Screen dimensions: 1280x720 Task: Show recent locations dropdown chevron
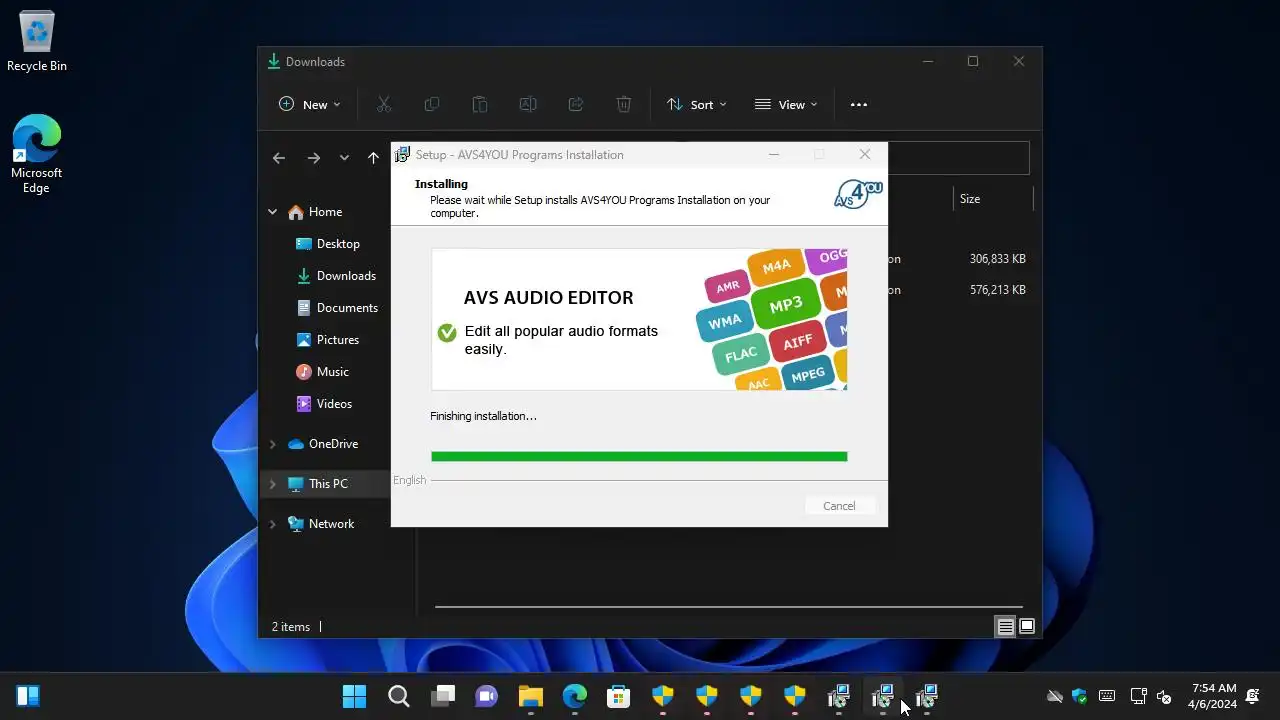tap(344, 158)
